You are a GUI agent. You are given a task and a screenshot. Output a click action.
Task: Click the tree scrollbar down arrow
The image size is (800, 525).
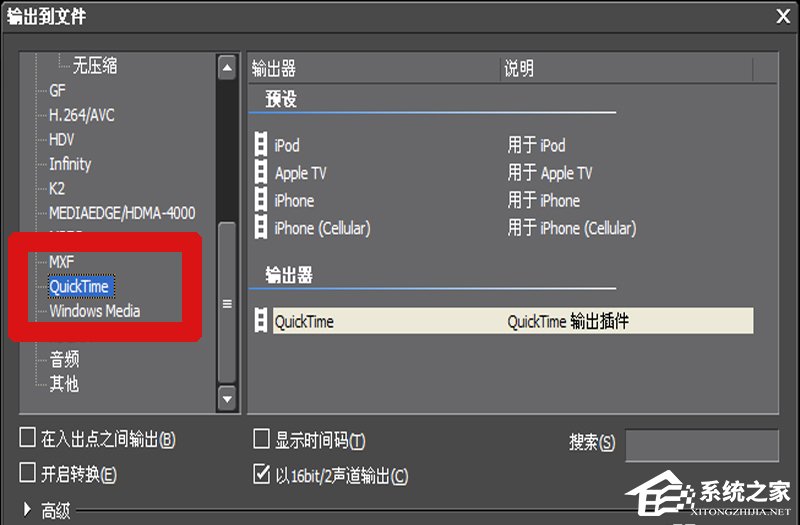tap(227, 398)
